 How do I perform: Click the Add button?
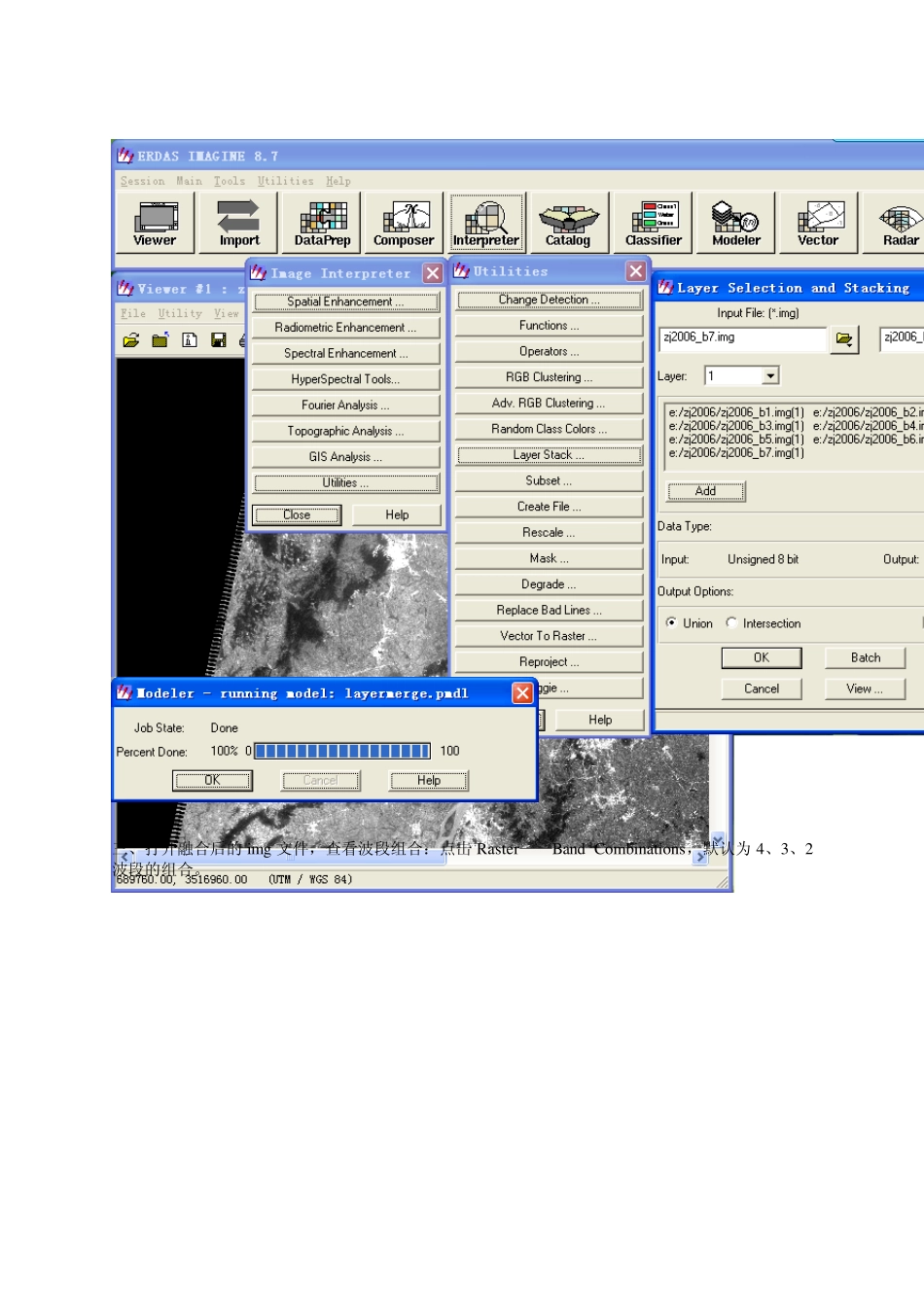click(706, 491)
